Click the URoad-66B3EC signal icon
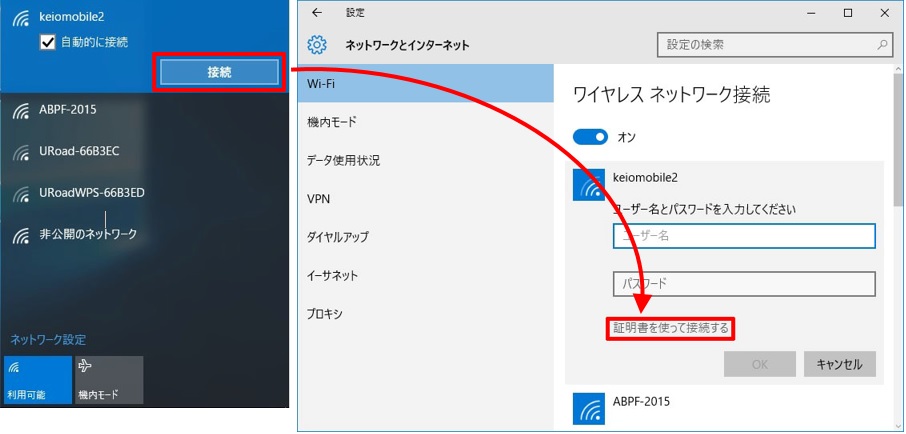906x434 pixels. pos(22,152)
